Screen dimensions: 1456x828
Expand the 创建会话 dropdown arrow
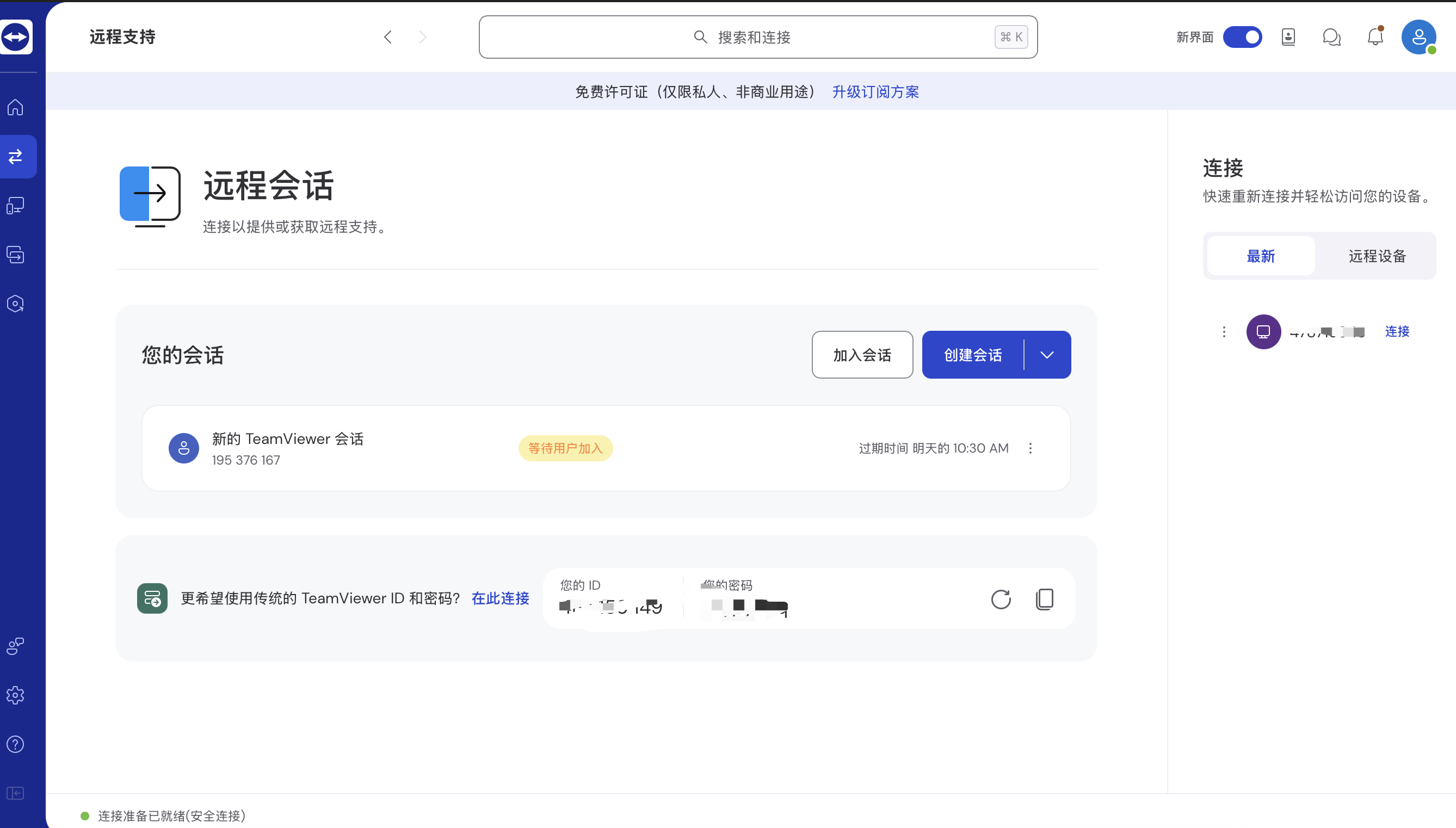[x=1047, y=355]
